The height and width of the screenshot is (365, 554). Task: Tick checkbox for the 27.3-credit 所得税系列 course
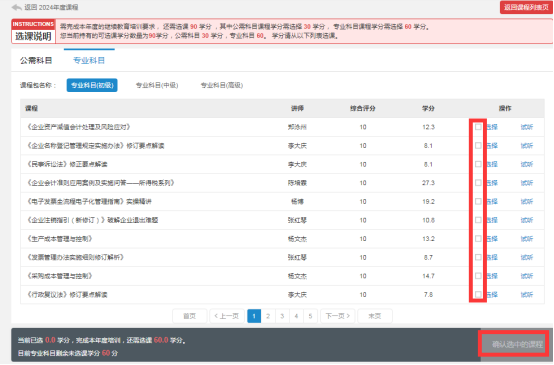478,183
